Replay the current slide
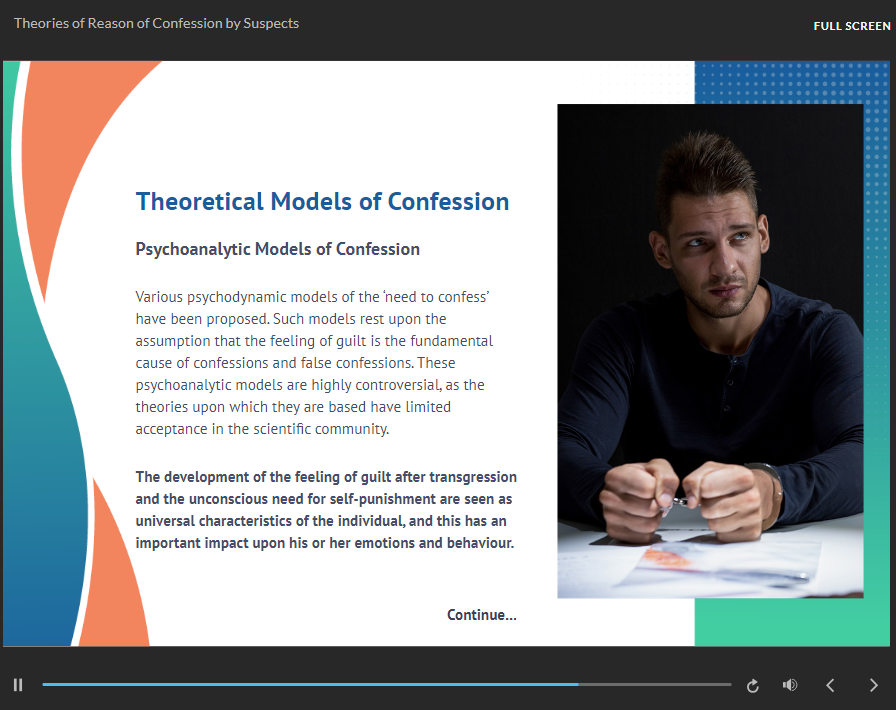The image size is (896, 710). tap(753, 685)
